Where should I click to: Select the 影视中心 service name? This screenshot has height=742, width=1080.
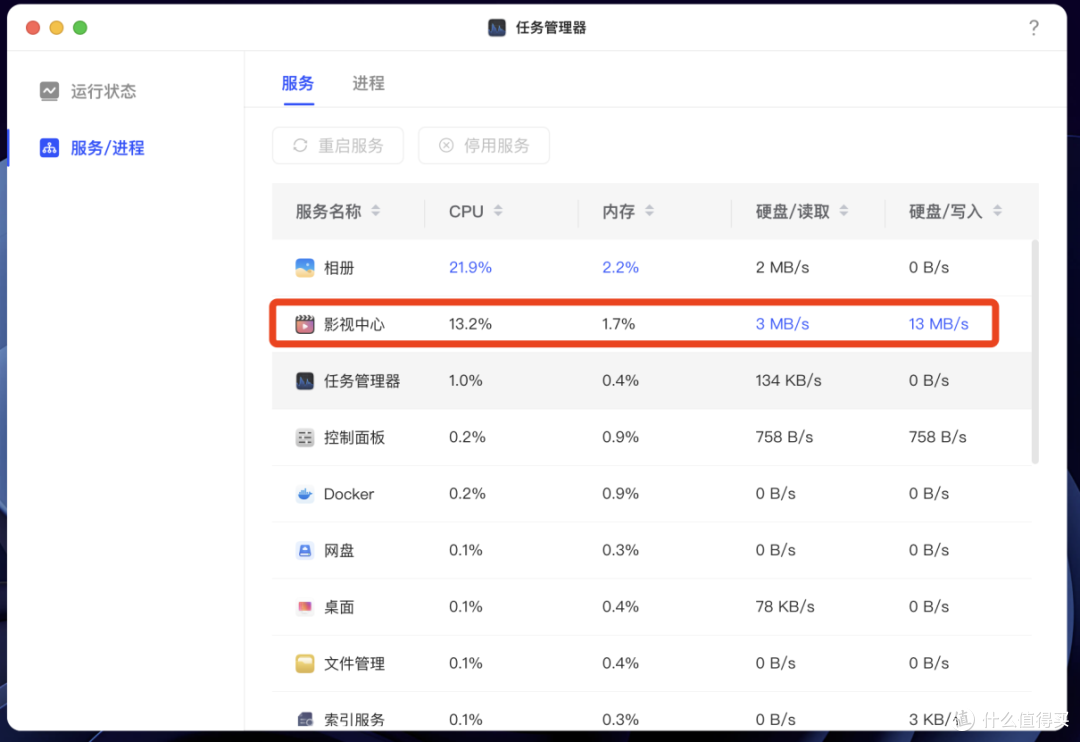354,324
